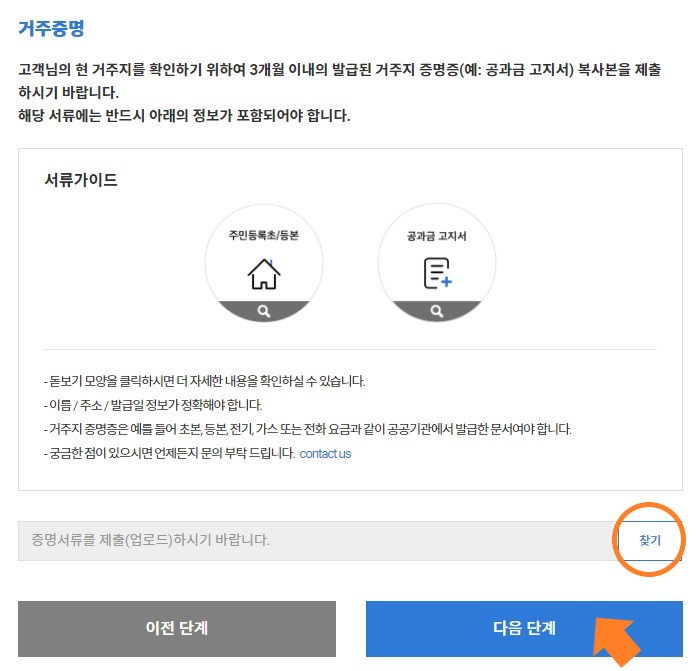The image size is (696, 671).
Task: Focus the 증명서류 upload input field
Action: click(317, 541)
